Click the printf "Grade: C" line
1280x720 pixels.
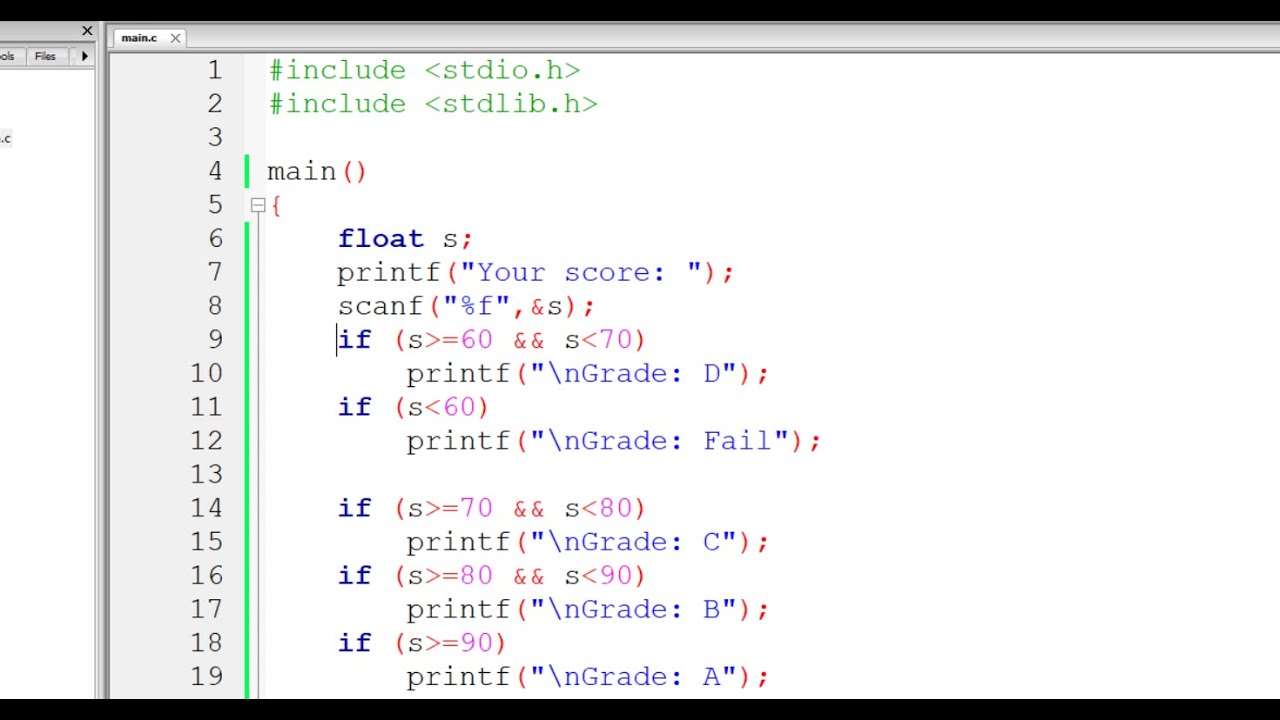pos(588,543)
